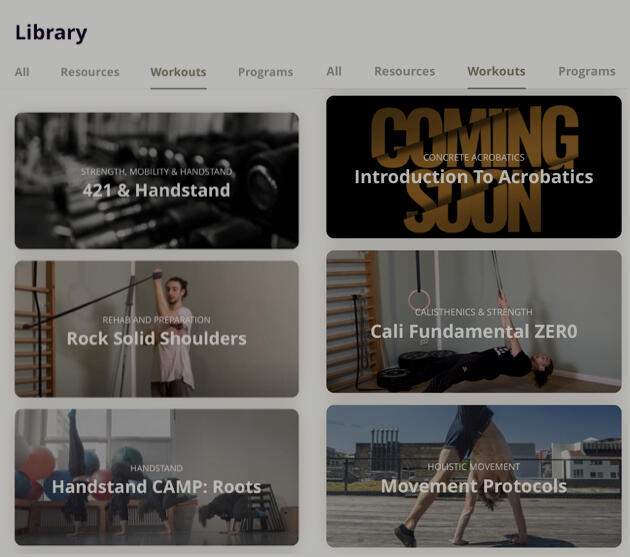
Task: Click the Rock Solid Shoulders title text
Action: coord(157,338)
